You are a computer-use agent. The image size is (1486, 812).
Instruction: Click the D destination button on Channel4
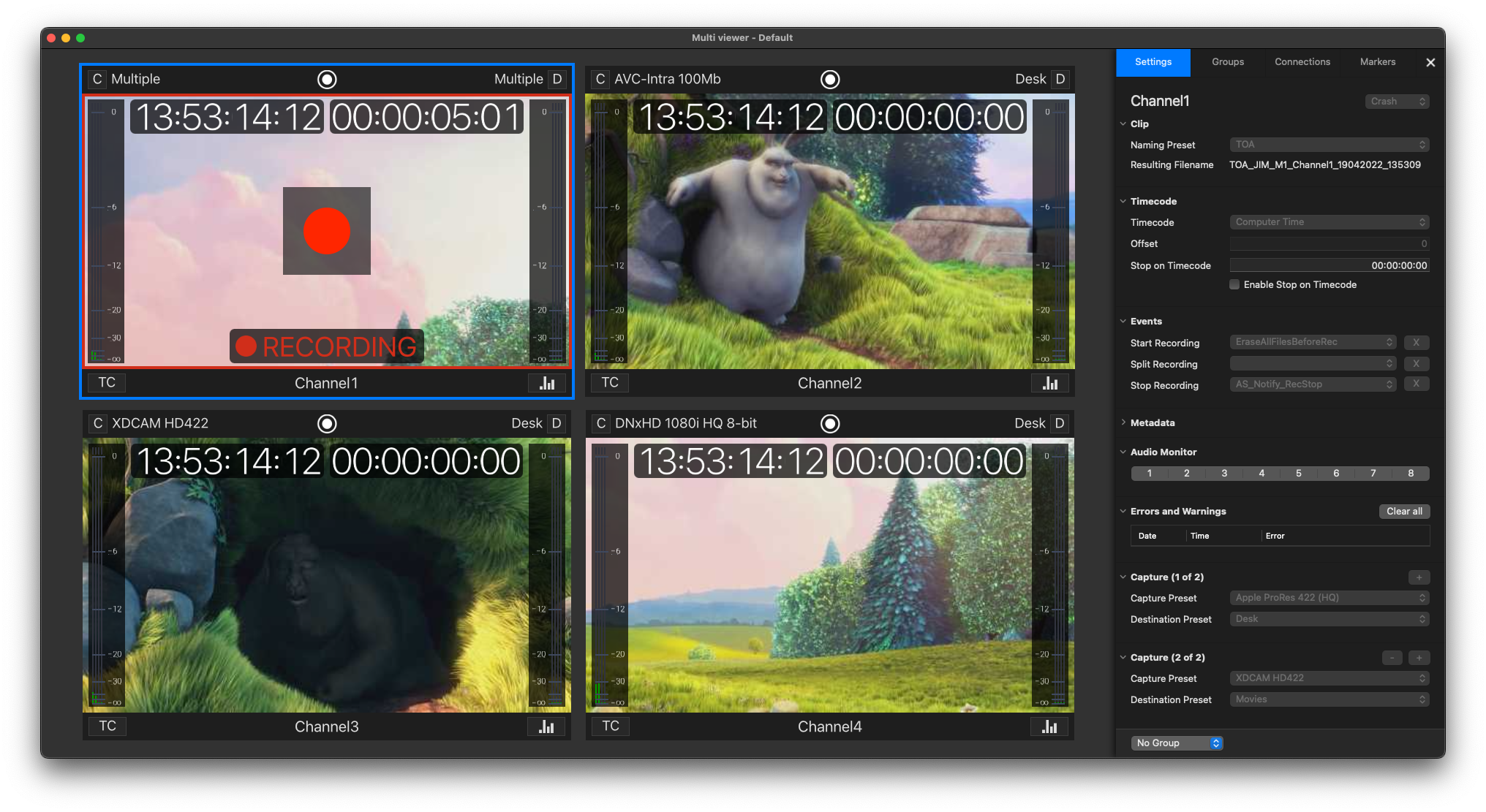[1059, 423]
